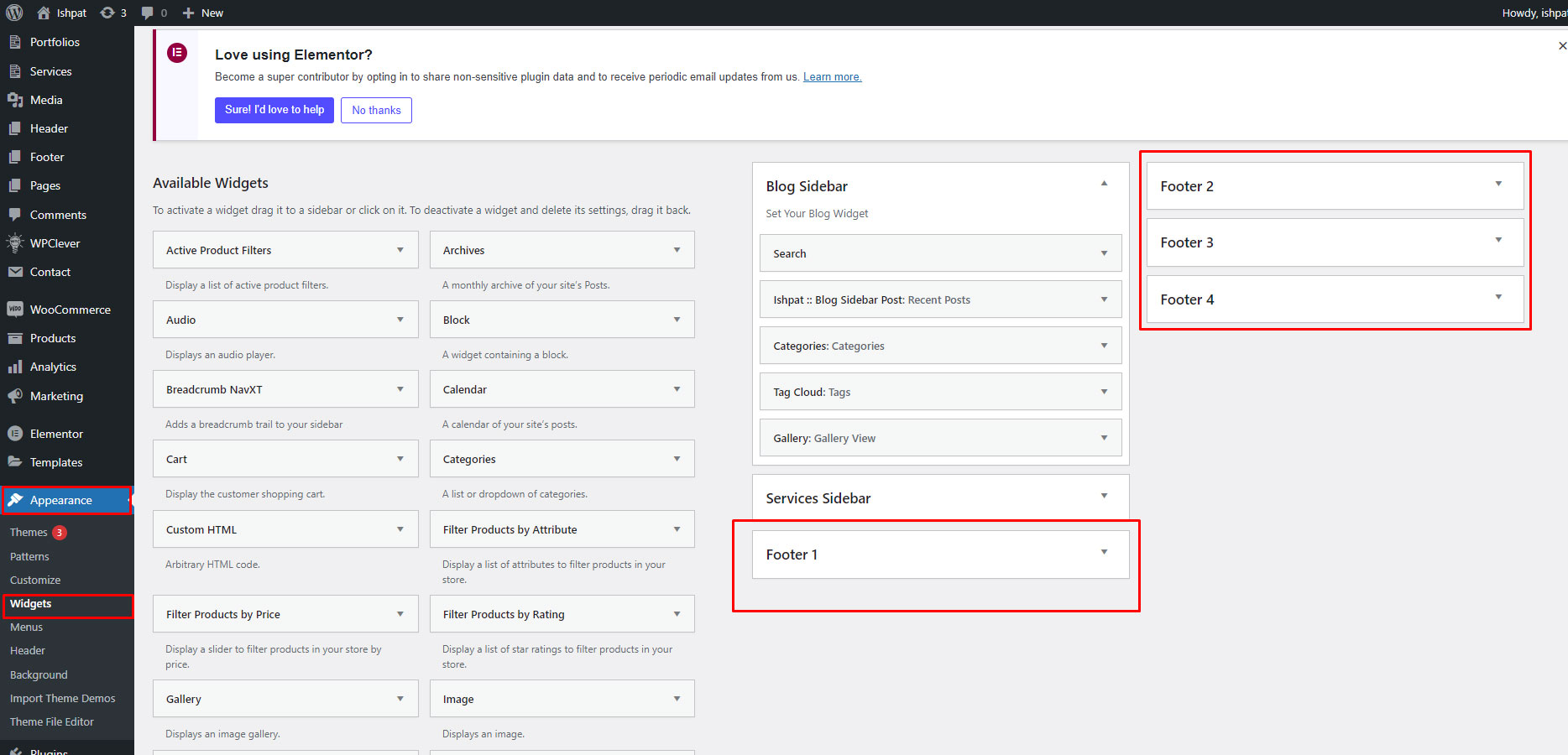Open the Menus submenu item
Screen dimensions: 1568x755
click(26, 627)
